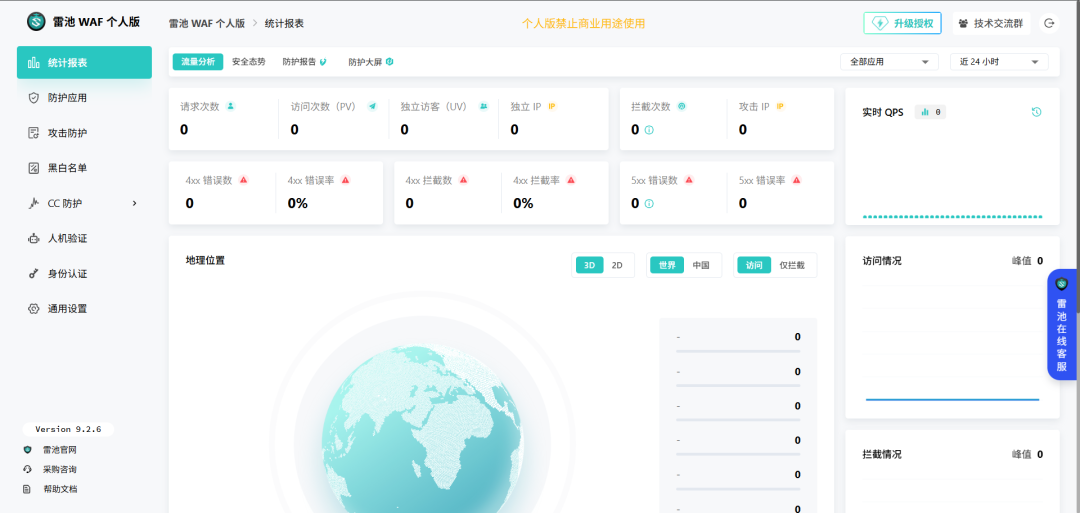Viewport: 1080px width, 513px height.
Task: Click the 个人版禁止商业用途使用 notice
Action: coord(583,23)
